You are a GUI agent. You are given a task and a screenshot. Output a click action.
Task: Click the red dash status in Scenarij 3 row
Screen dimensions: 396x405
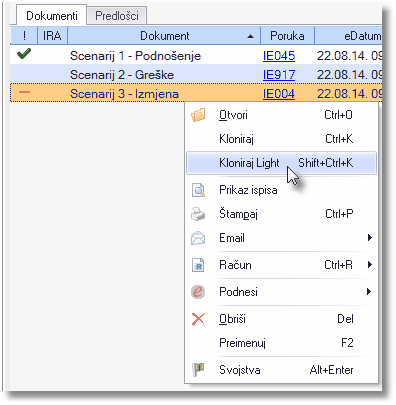point(24,92)
